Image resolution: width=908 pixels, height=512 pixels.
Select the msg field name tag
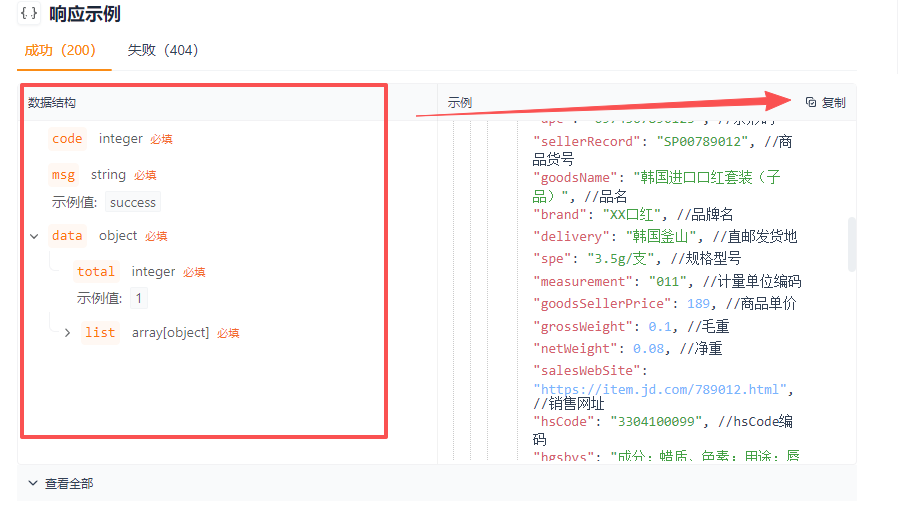63,175
